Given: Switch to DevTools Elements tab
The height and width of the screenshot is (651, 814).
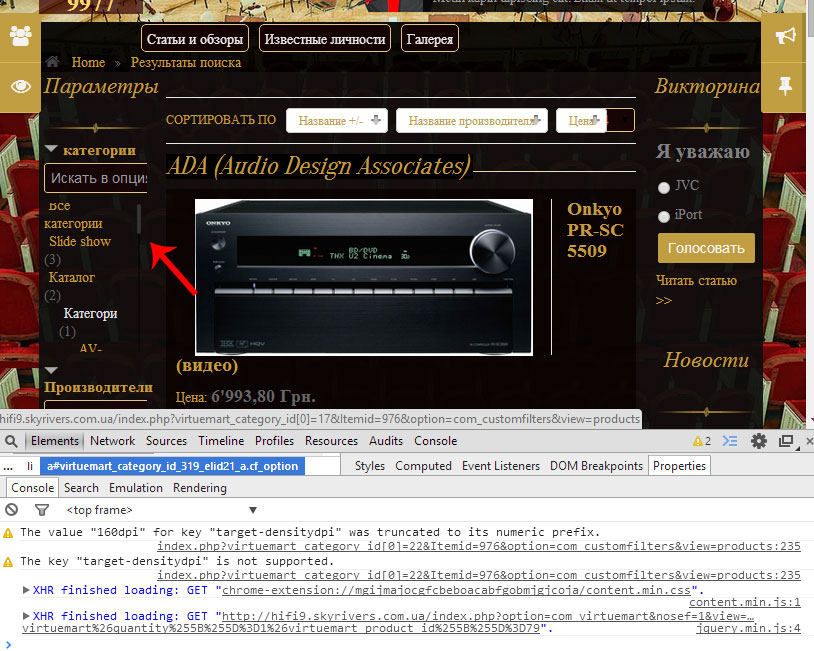Looking at the screenshot, I should (55, 441).
